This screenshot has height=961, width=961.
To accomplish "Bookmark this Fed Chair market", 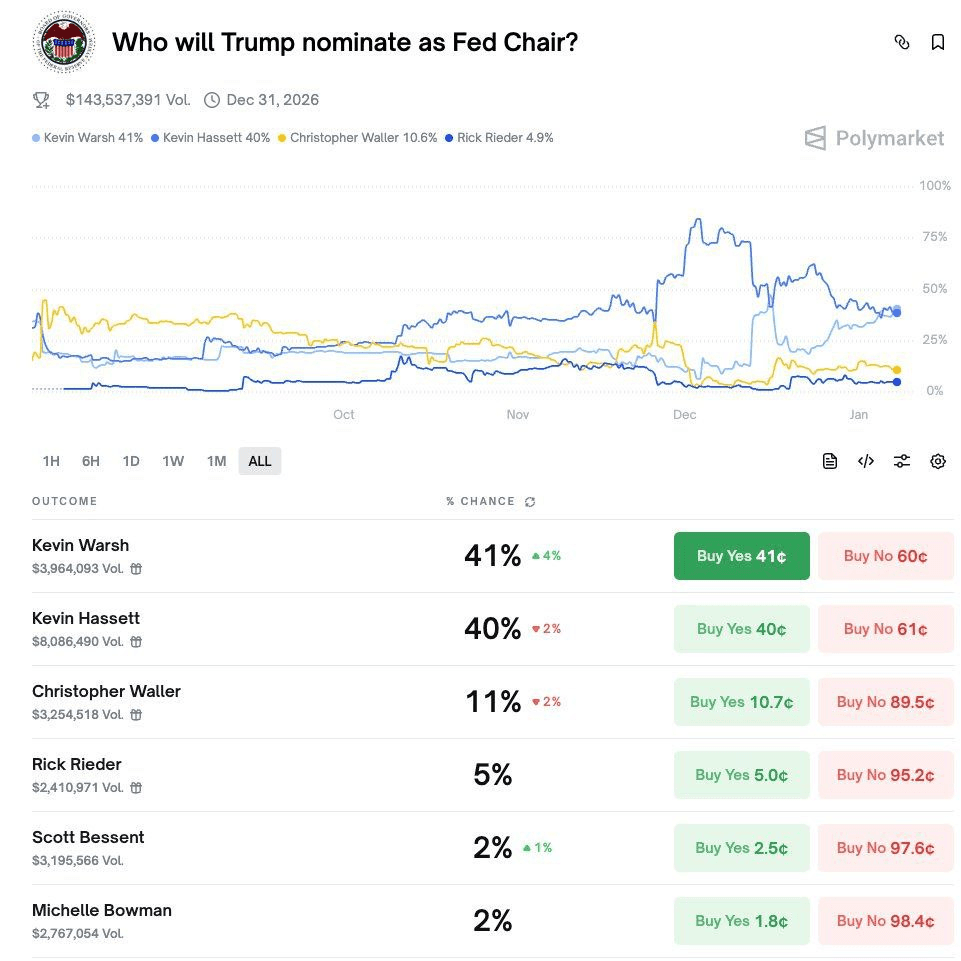I will [938, 42].
